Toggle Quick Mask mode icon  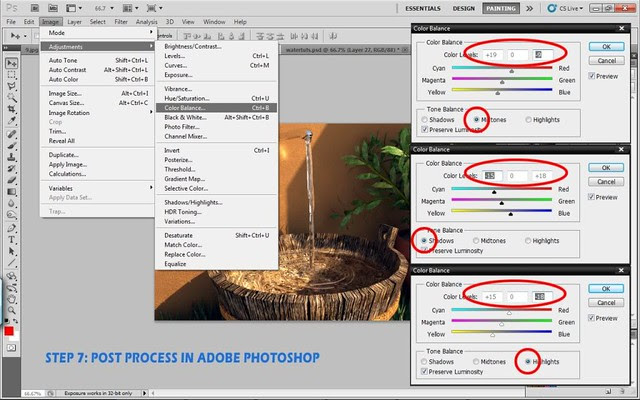click(11, 348)
